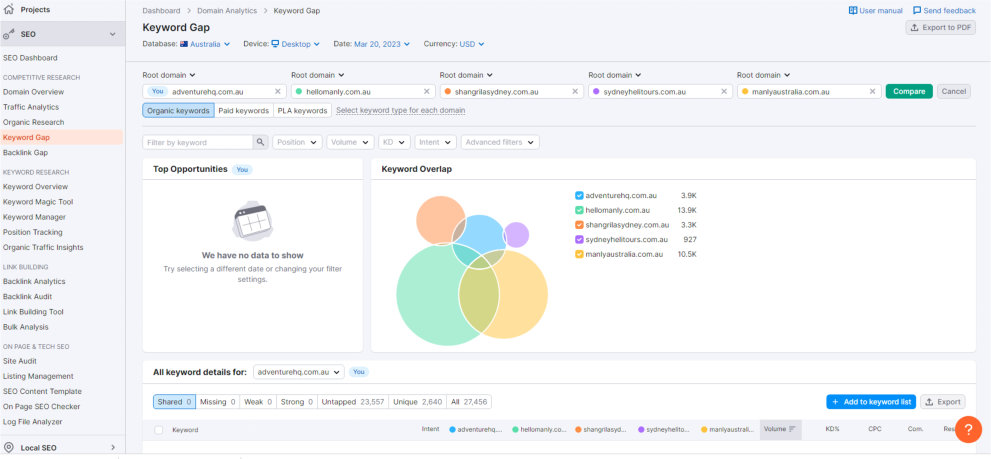This screenshot has height=459, width=991.
Task: Clear hellomanly.com.au domain with its X icon
Action: (427, 92)
